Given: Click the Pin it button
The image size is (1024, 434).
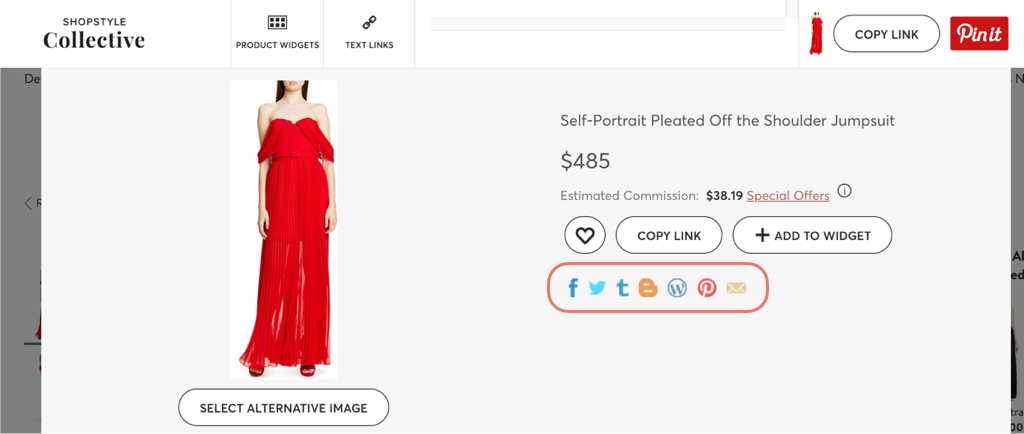Looking at the screenshot, I should click(979, 34).
